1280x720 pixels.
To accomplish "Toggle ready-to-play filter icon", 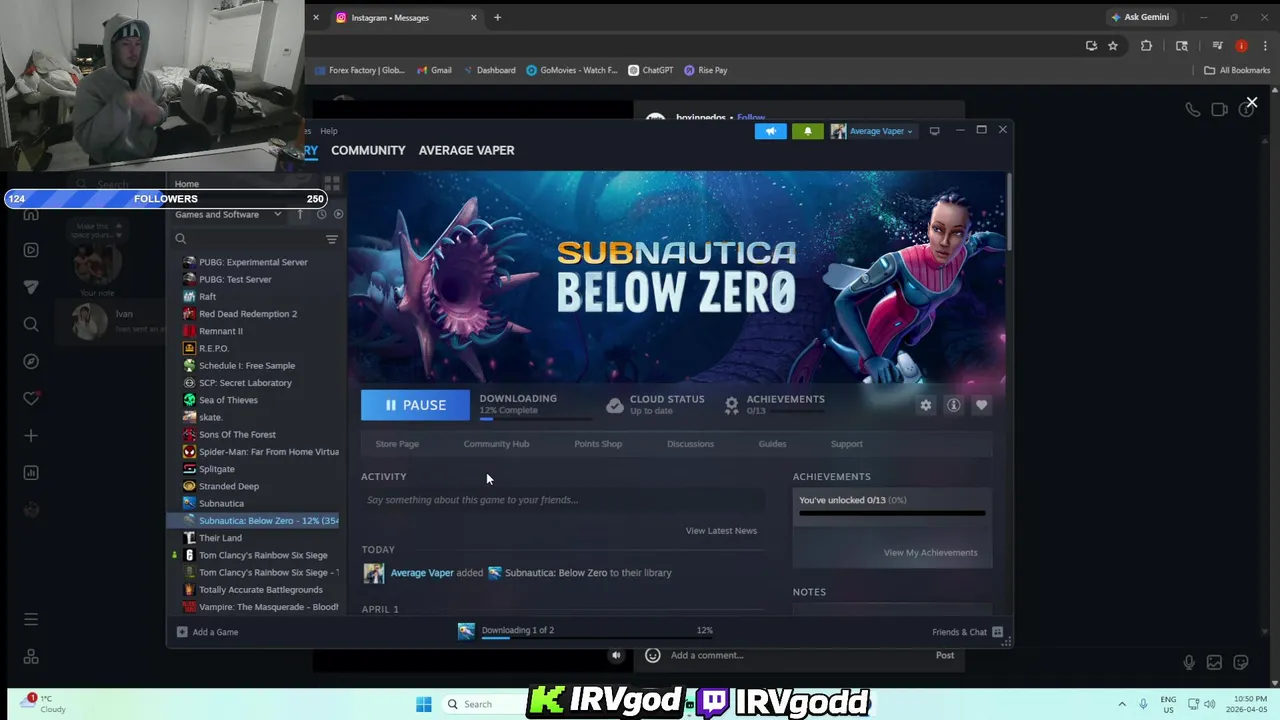I will pos(338,214).
